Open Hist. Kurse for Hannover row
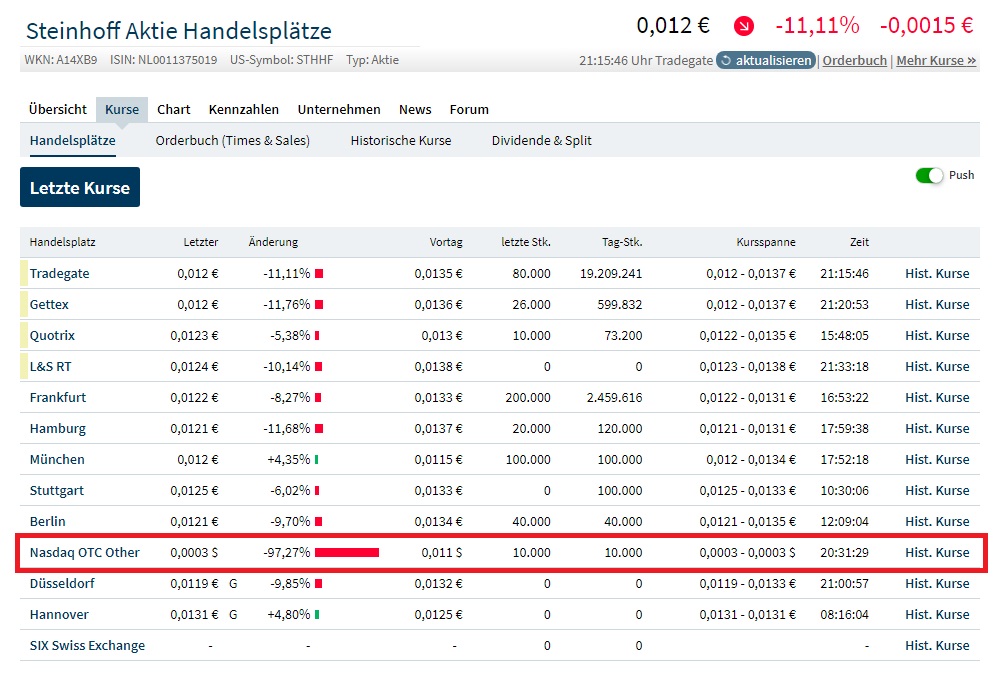999x678 pixels. (x=937, y=615)
